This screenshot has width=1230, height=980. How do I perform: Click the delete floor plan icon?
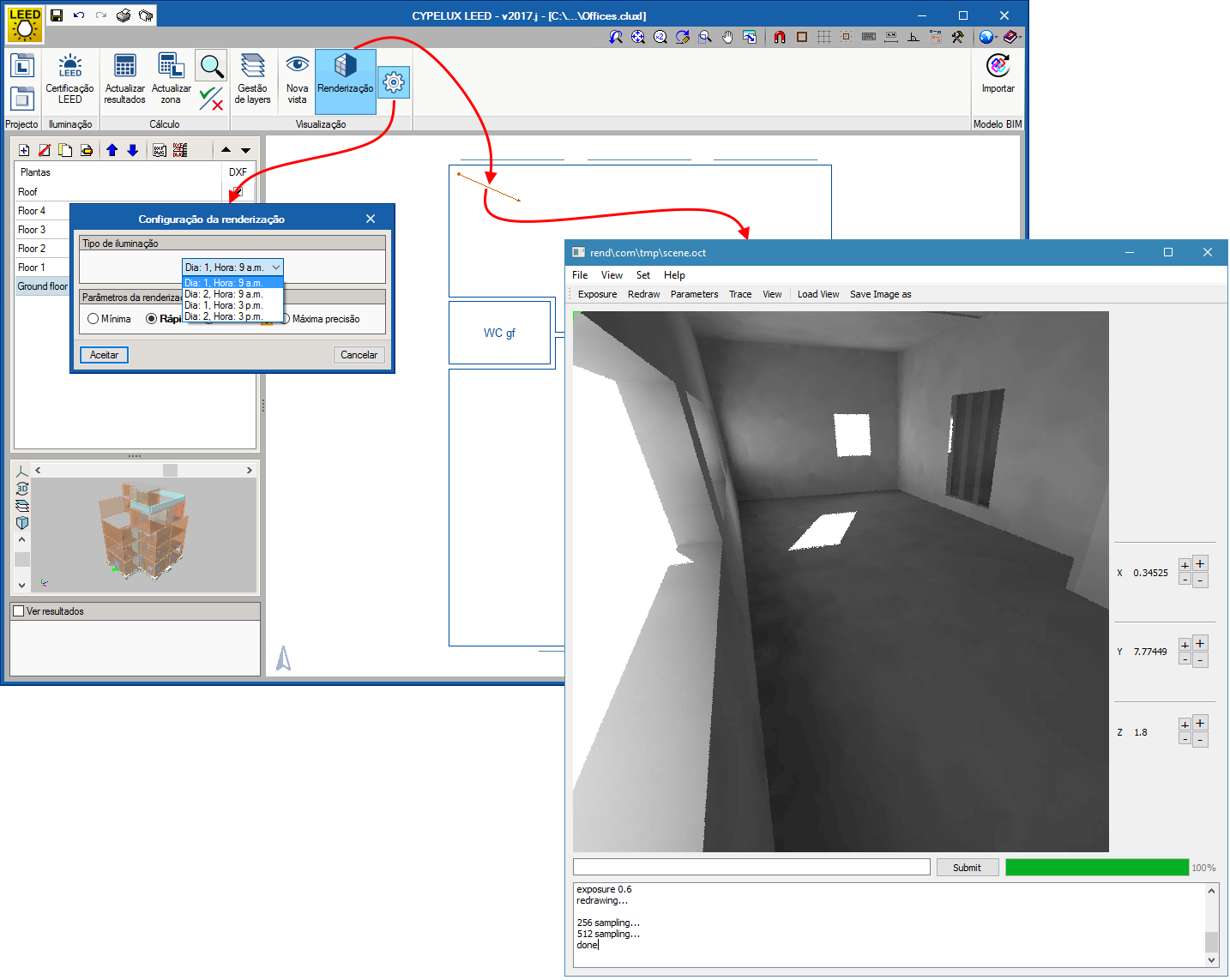tap(45, 150)
